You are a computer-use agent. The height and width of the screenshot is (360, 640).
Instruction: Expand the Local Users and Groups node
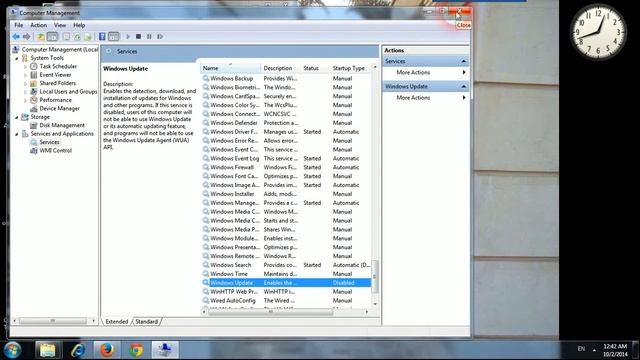(x=26, y=92)
